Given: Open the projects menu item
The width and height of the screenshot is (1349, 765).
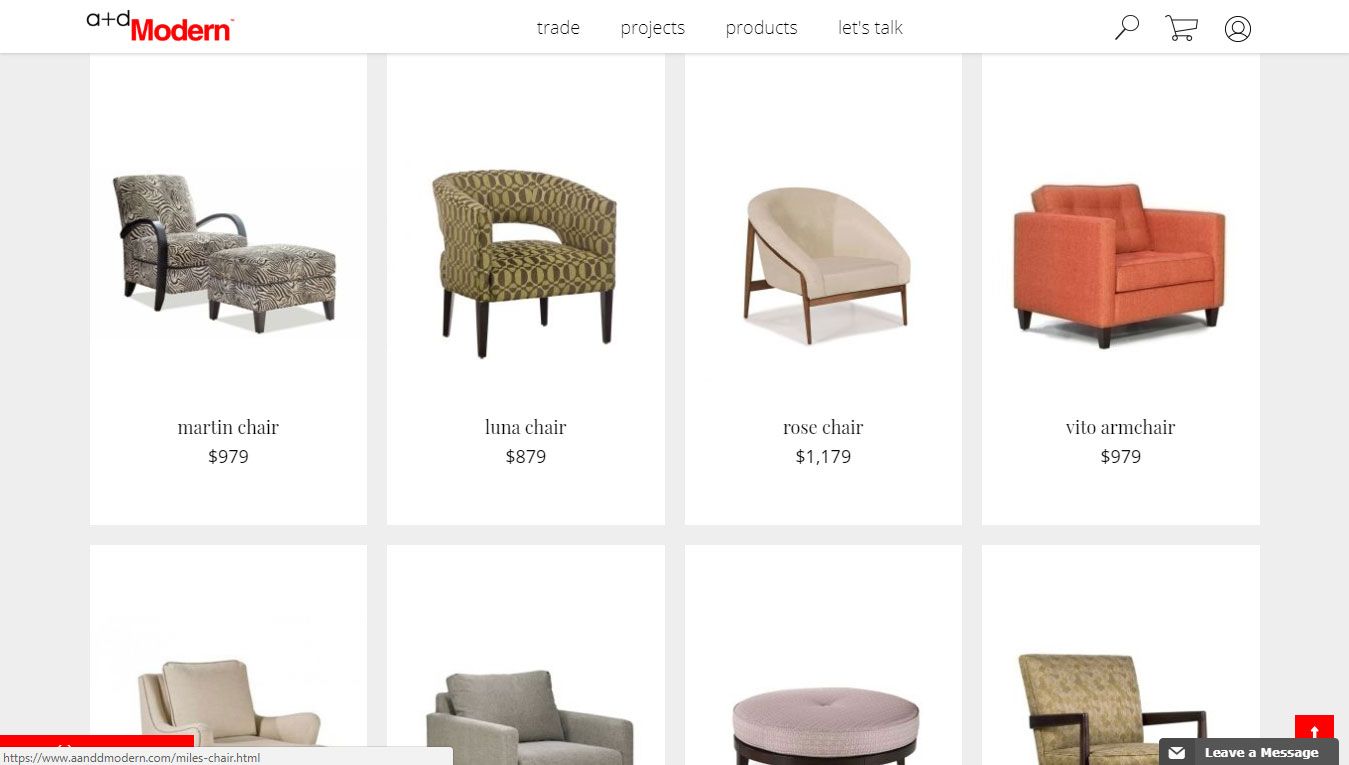Looking at the screenshot, I should (652, 28).
